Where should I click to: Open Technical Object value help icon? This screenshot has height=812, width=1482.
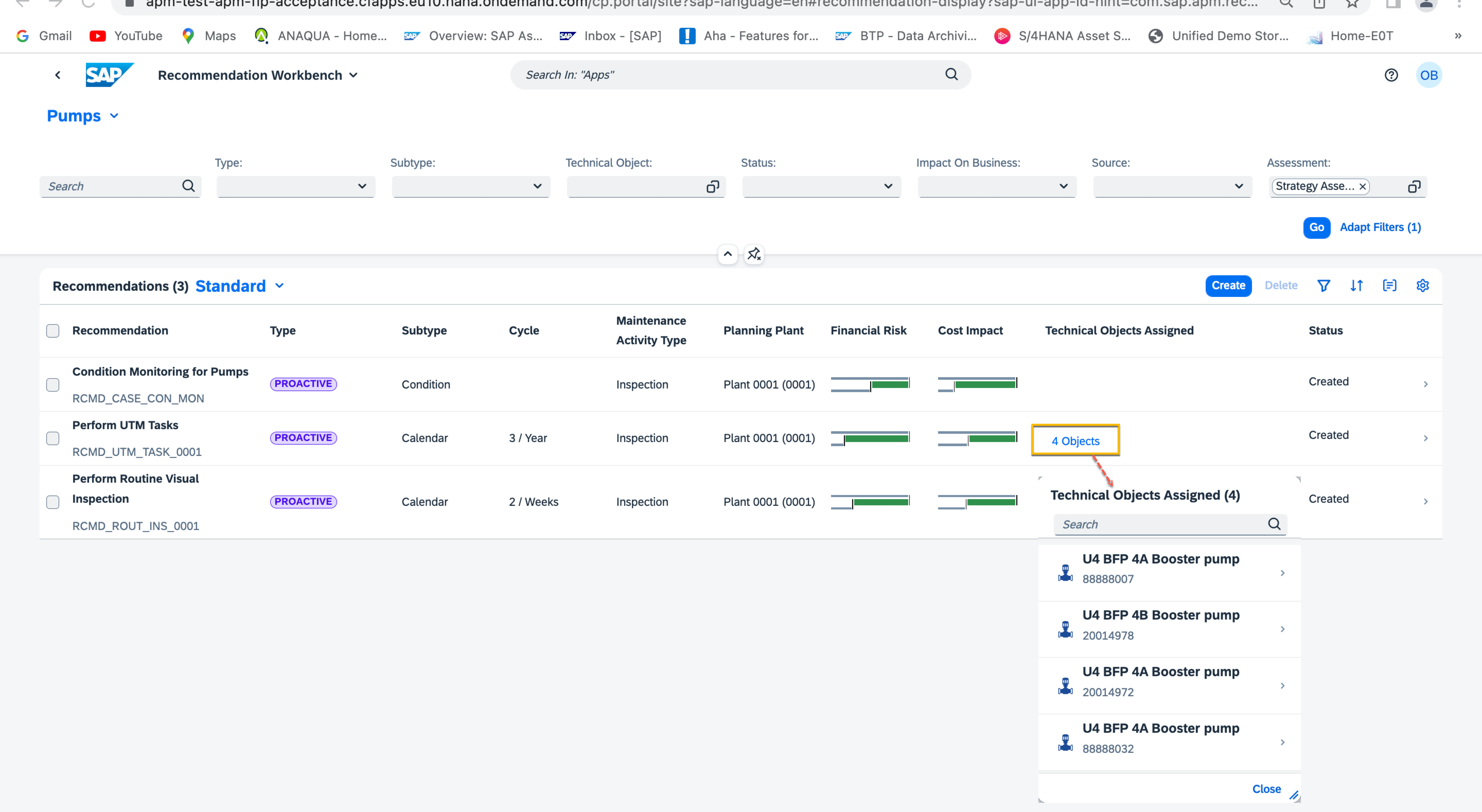point(712,187)
